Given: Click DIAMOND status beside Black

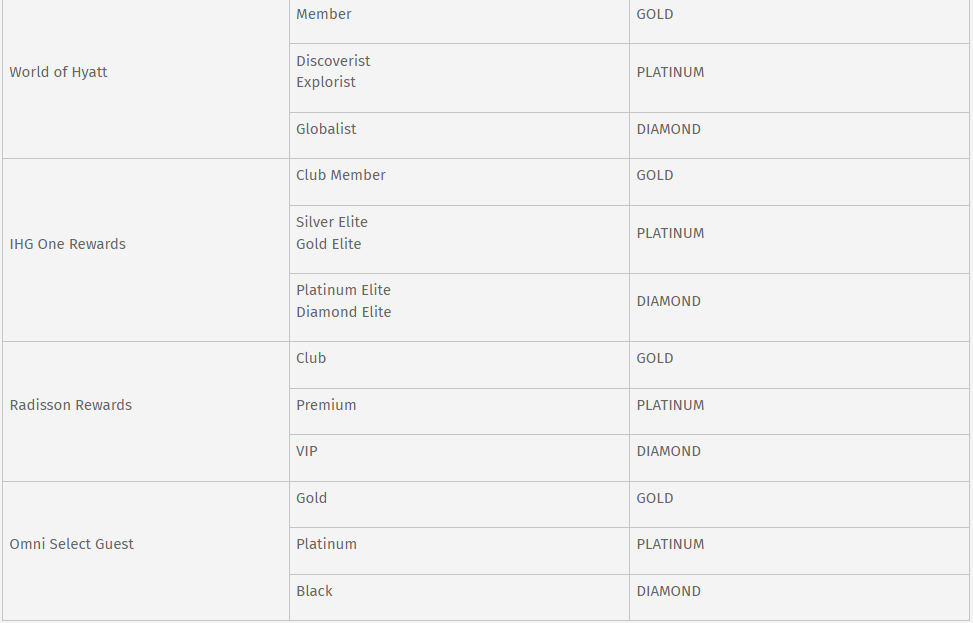Looking at the screenshot, I should [x=668, y=591].
